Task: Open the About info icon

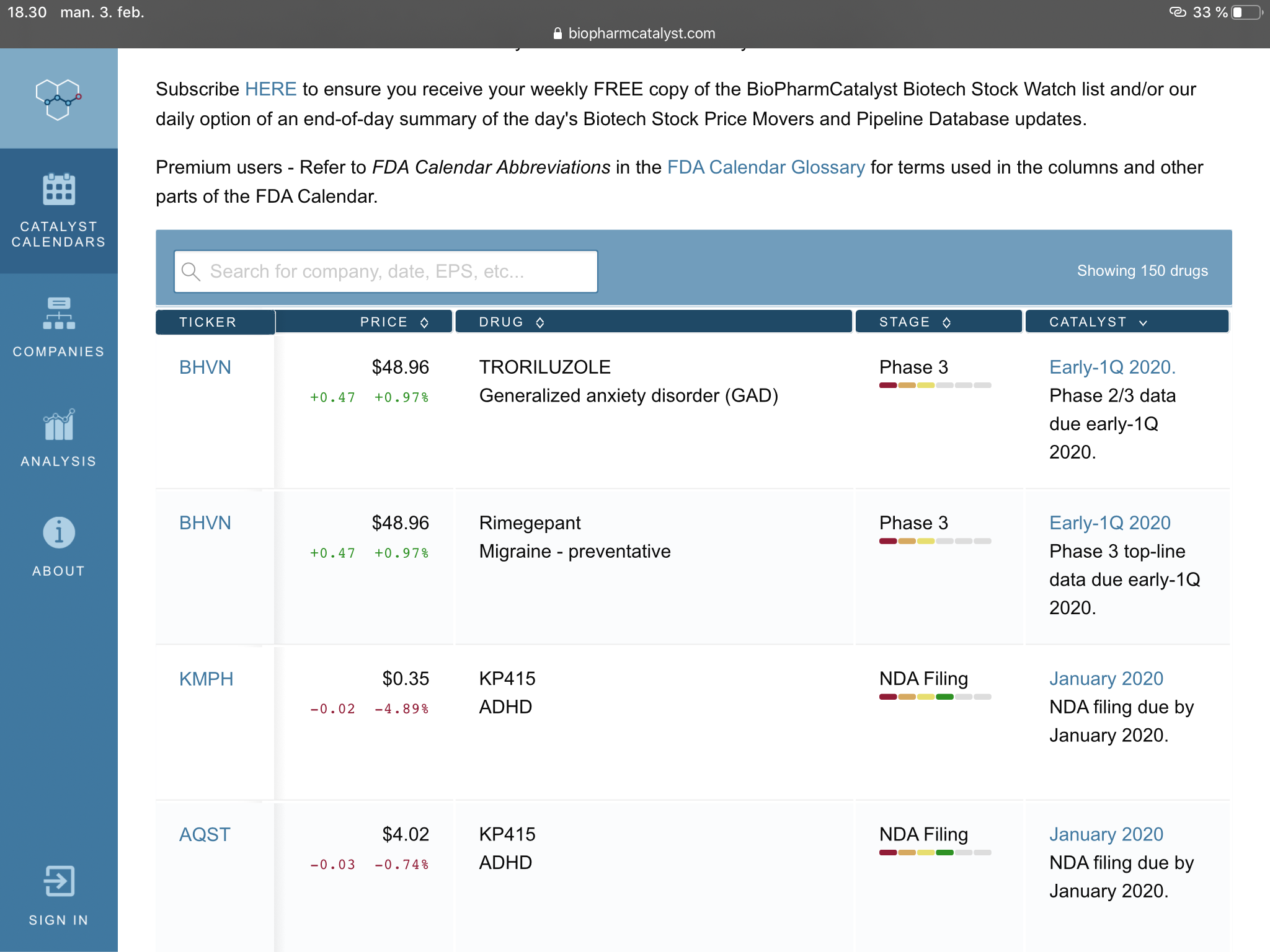Action: click(59, 532)
